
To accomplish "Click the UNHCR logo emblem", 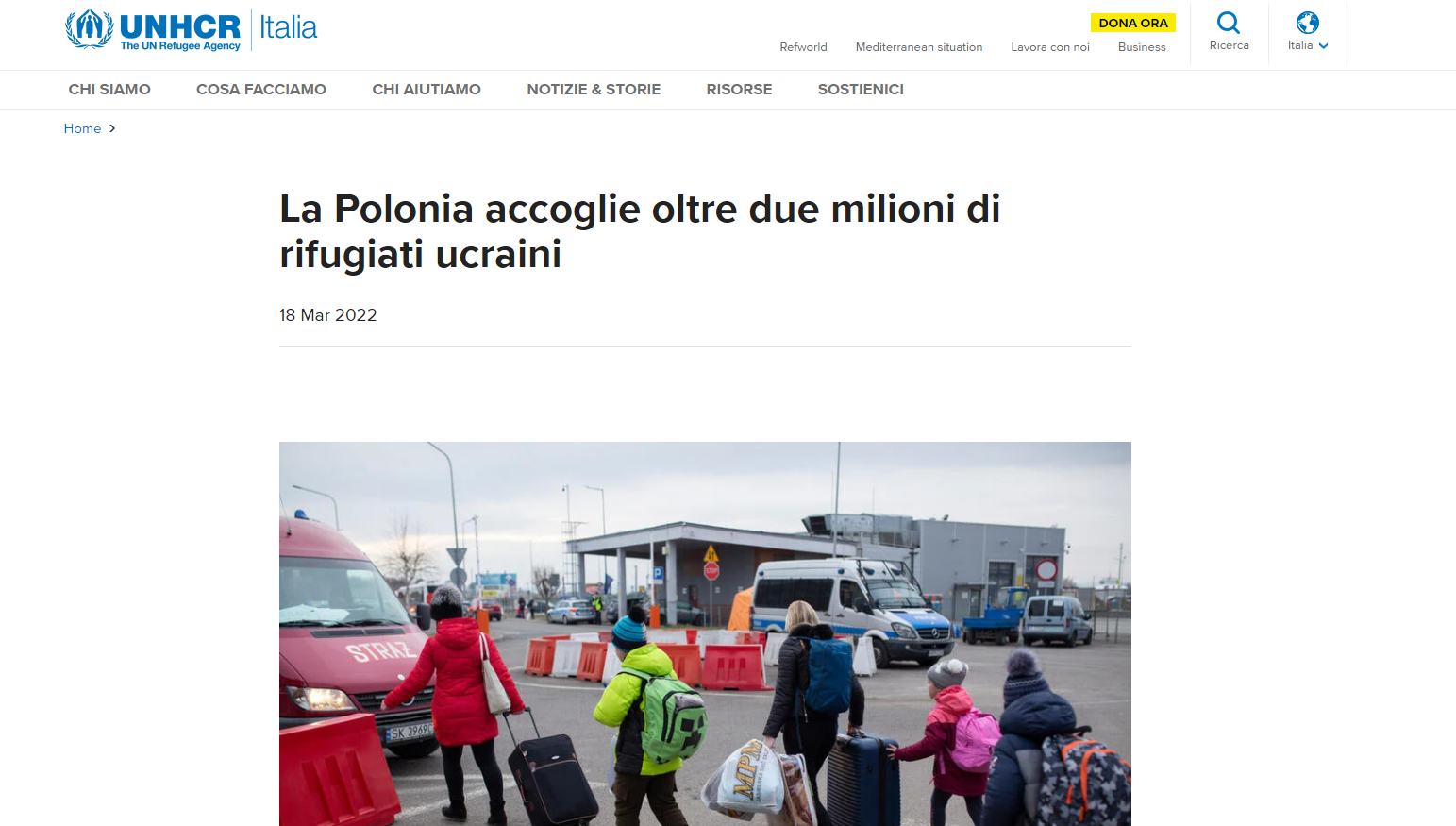I will pyautogui.click(x=89, y=29).
